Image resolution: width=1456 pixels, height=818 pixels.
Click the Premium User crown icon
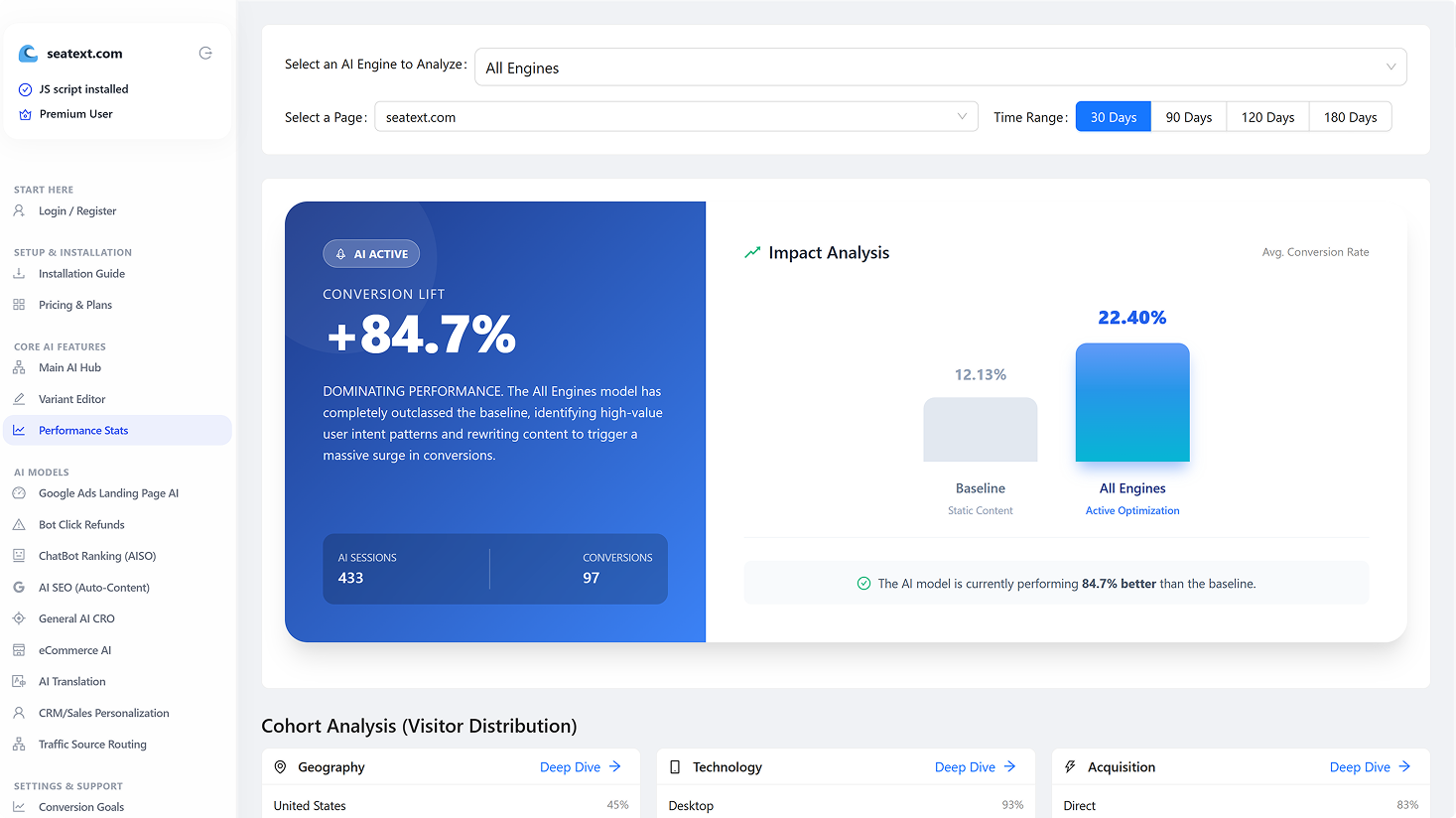point(26,114)
